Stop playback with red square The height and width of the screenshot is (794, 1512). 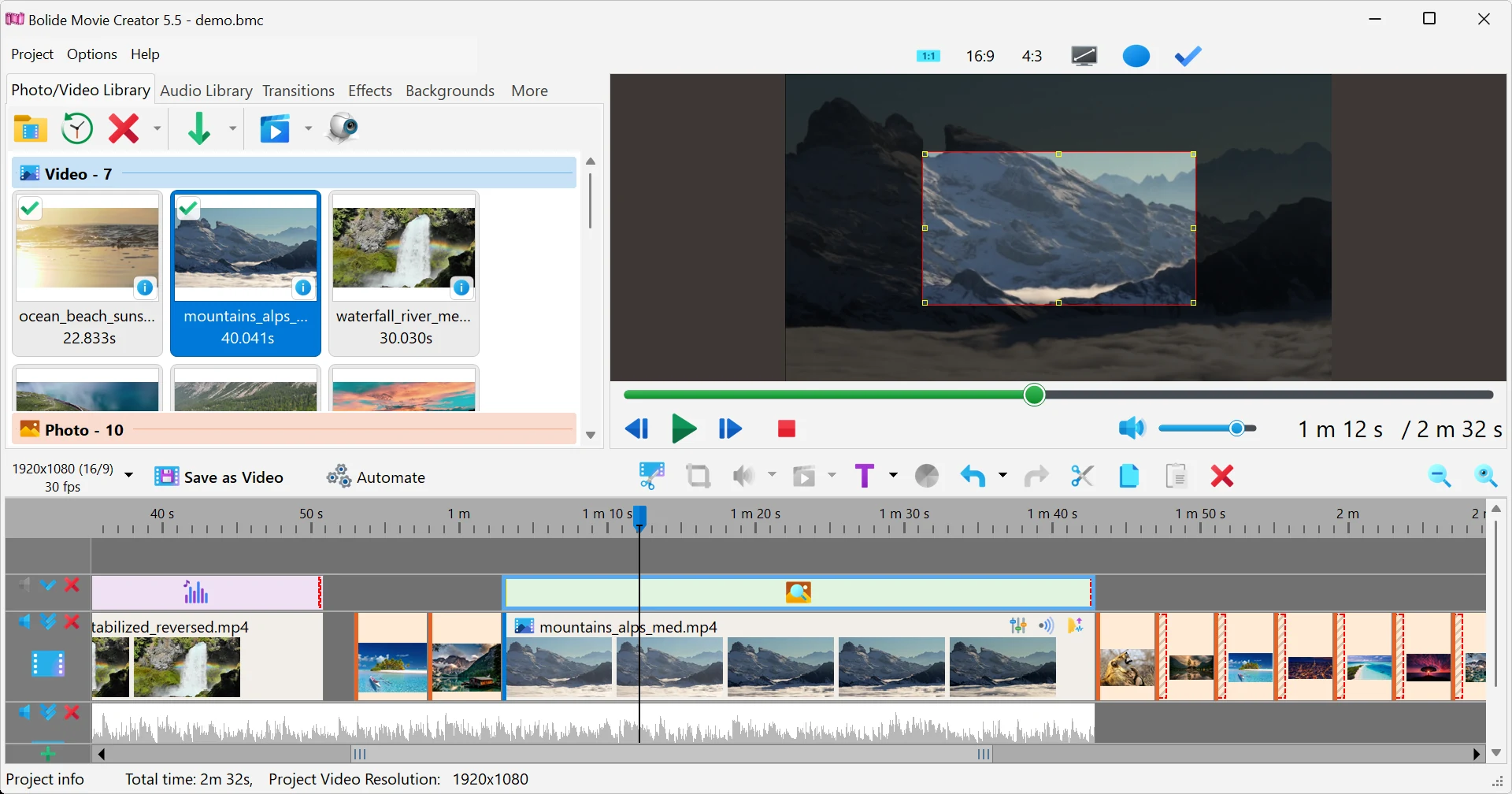[787, 429]
